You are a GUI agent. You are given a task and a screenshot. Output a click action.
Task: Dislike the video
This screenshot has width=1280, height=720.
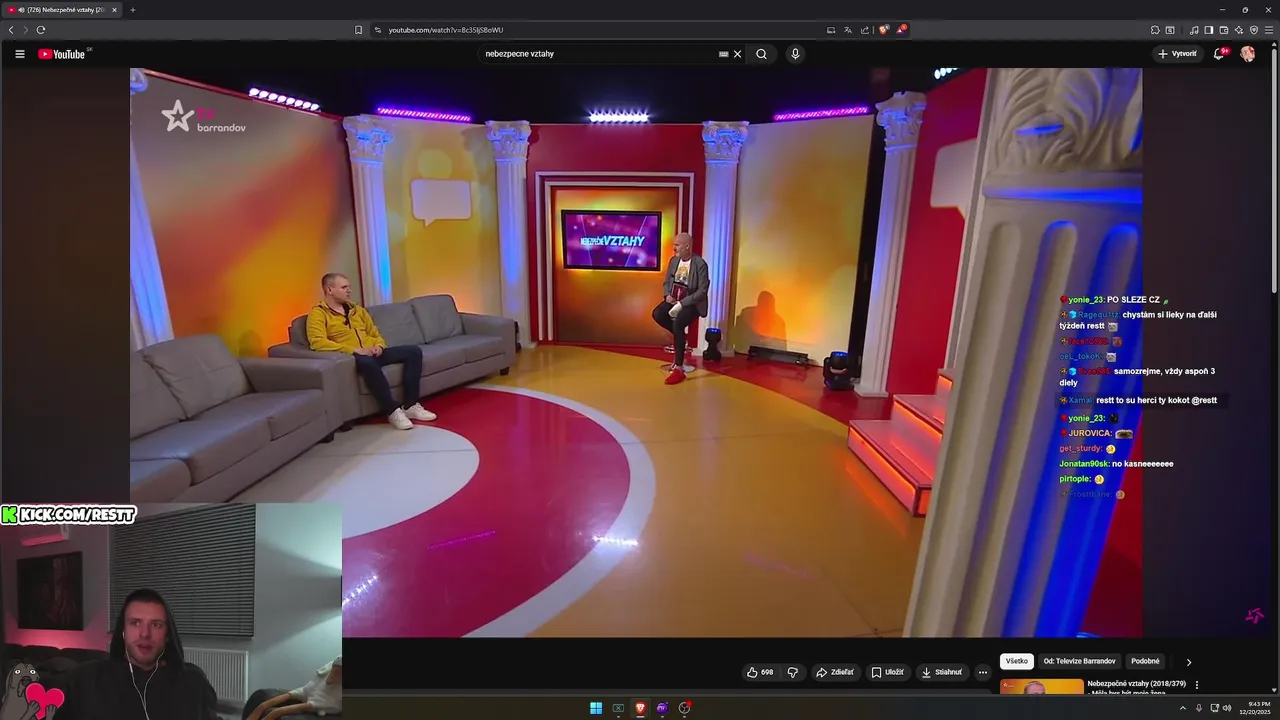(x=793, y=672)
